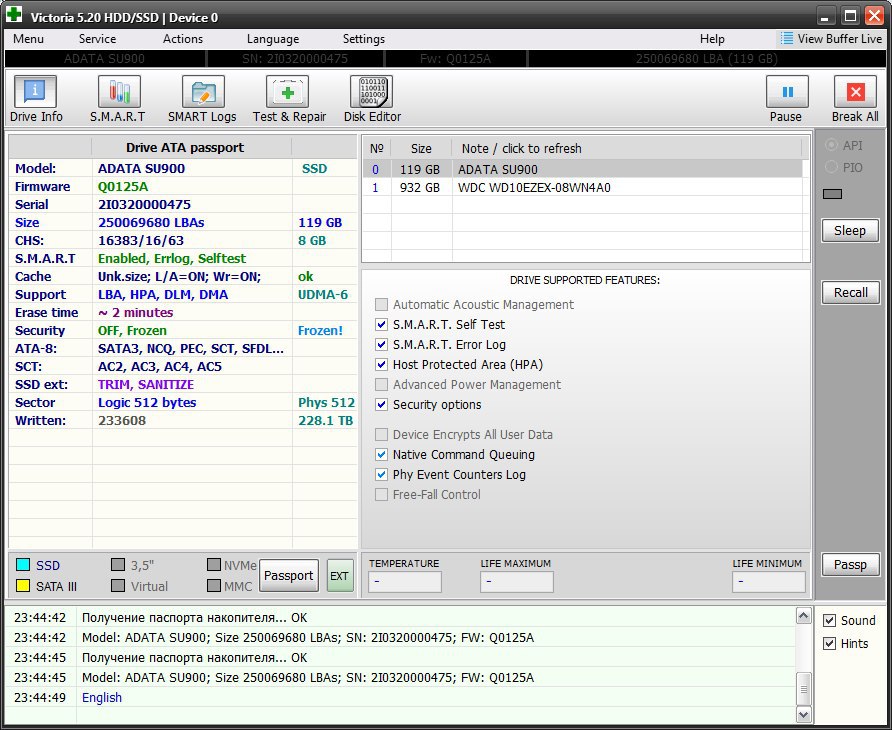Select the API radio button
Screen dimensions: 892x730
(x=831, y=146)
